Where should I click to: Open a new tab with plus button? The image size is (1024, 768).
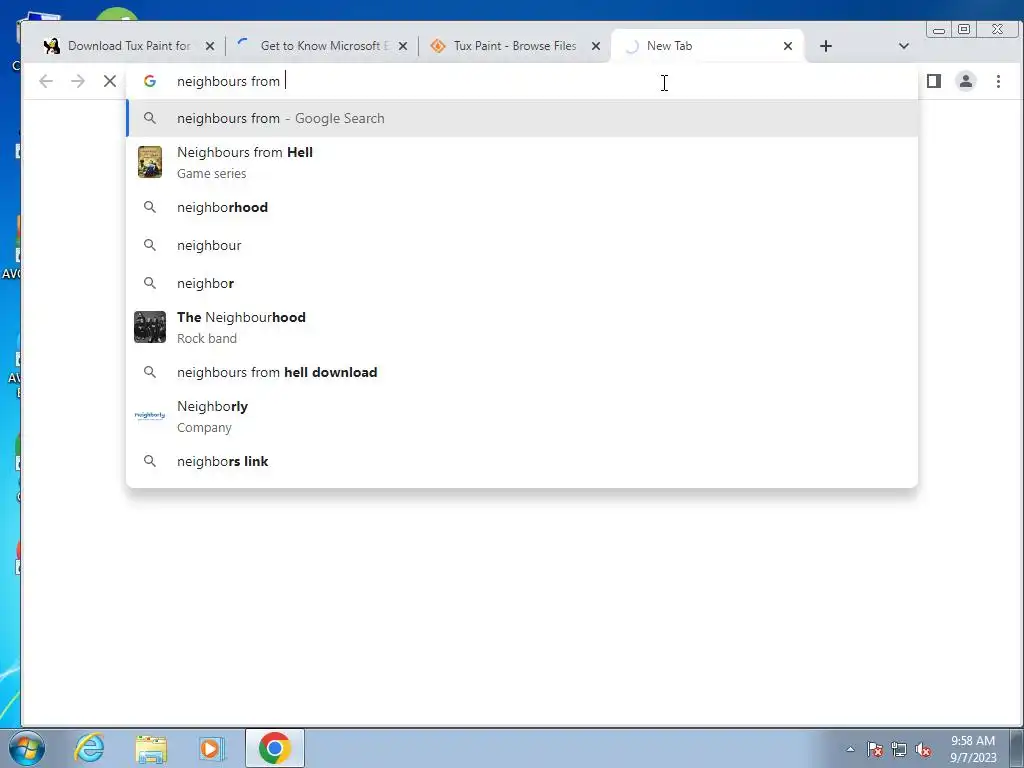[x=825, y=46]
